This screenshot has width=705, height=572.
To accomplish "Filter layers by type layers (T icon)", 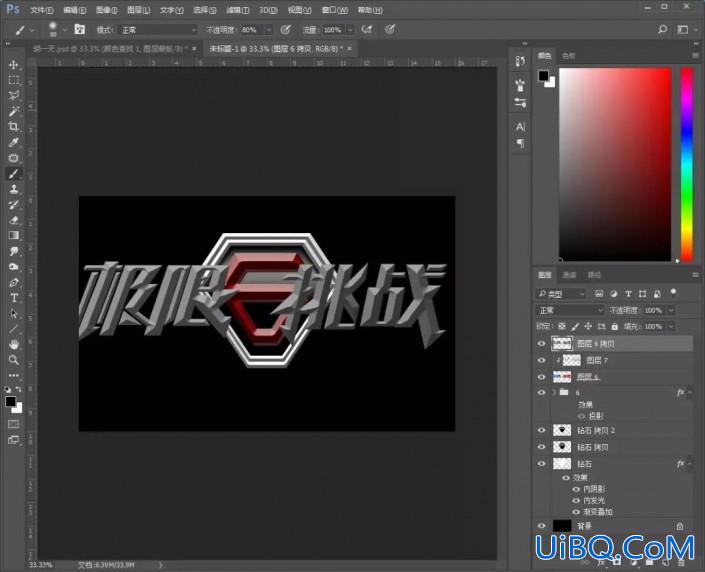I will (x=629, y=294).
